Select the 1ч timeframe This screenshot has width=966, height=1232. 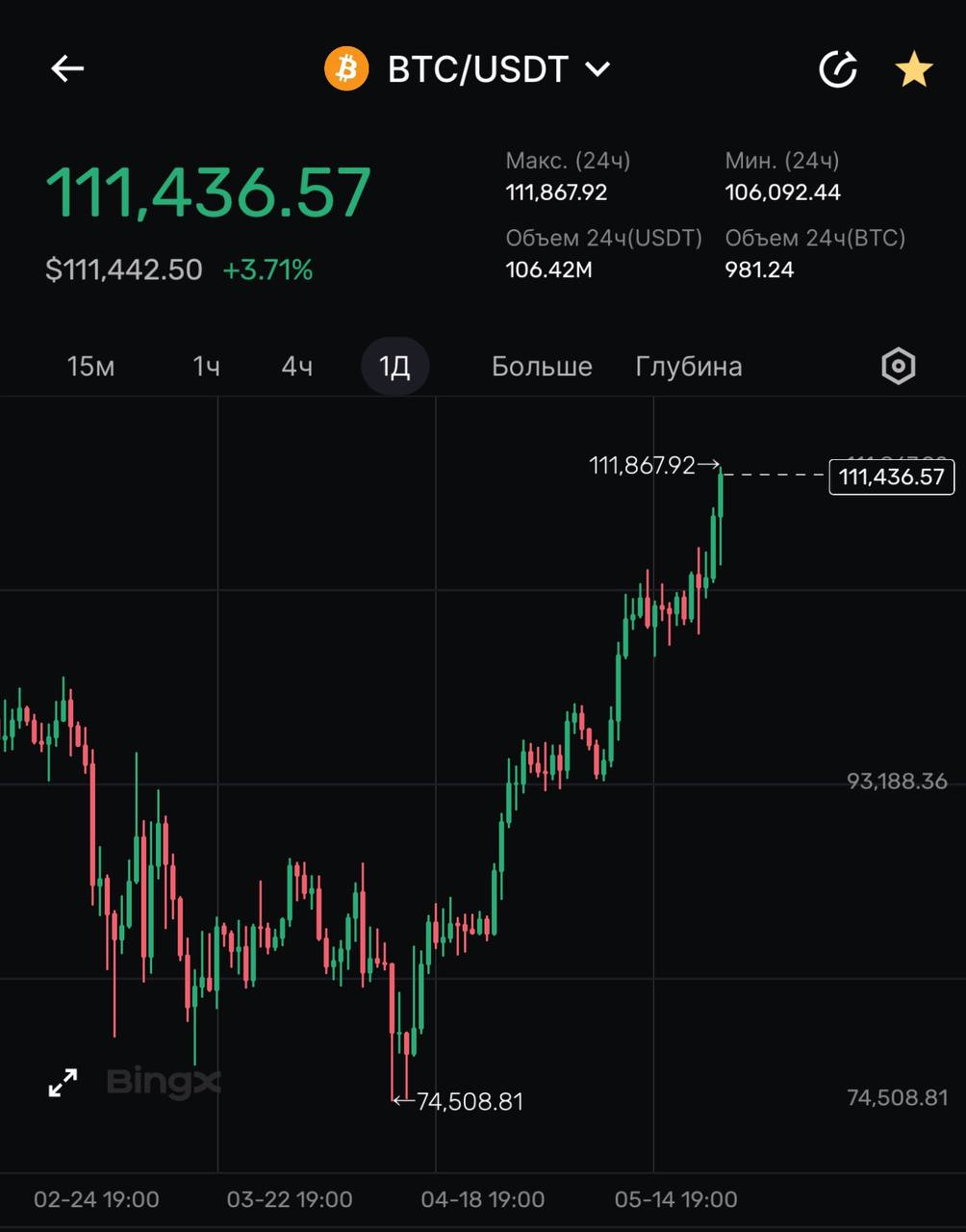tap(206, 367)
